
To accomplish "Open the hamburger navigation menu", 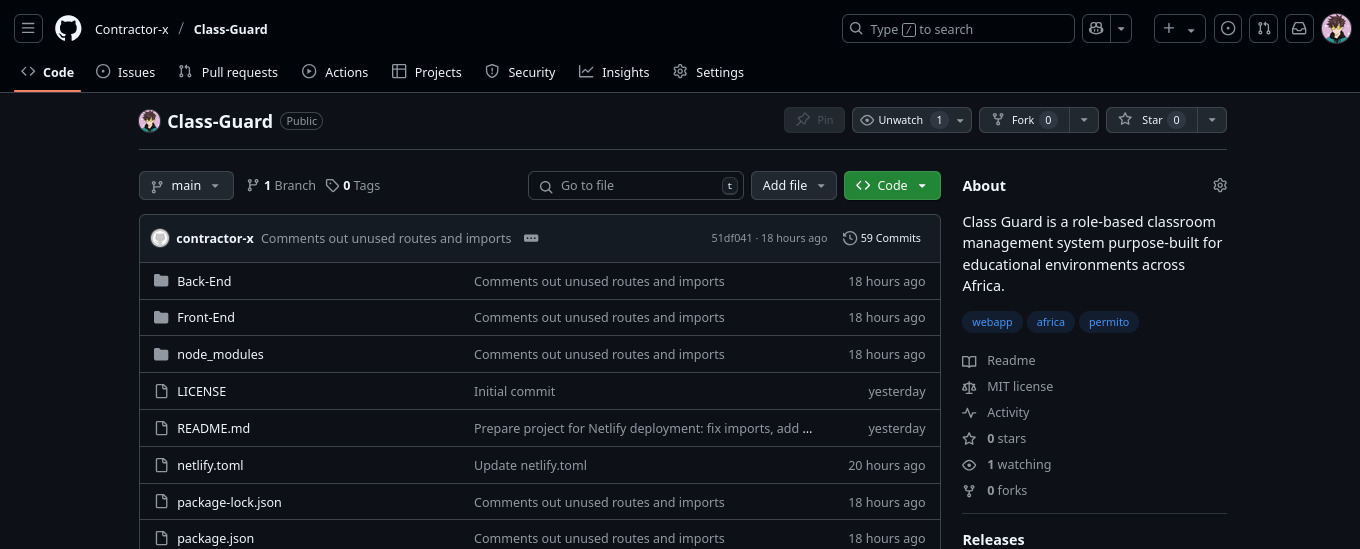I will [x=28, y=29].
